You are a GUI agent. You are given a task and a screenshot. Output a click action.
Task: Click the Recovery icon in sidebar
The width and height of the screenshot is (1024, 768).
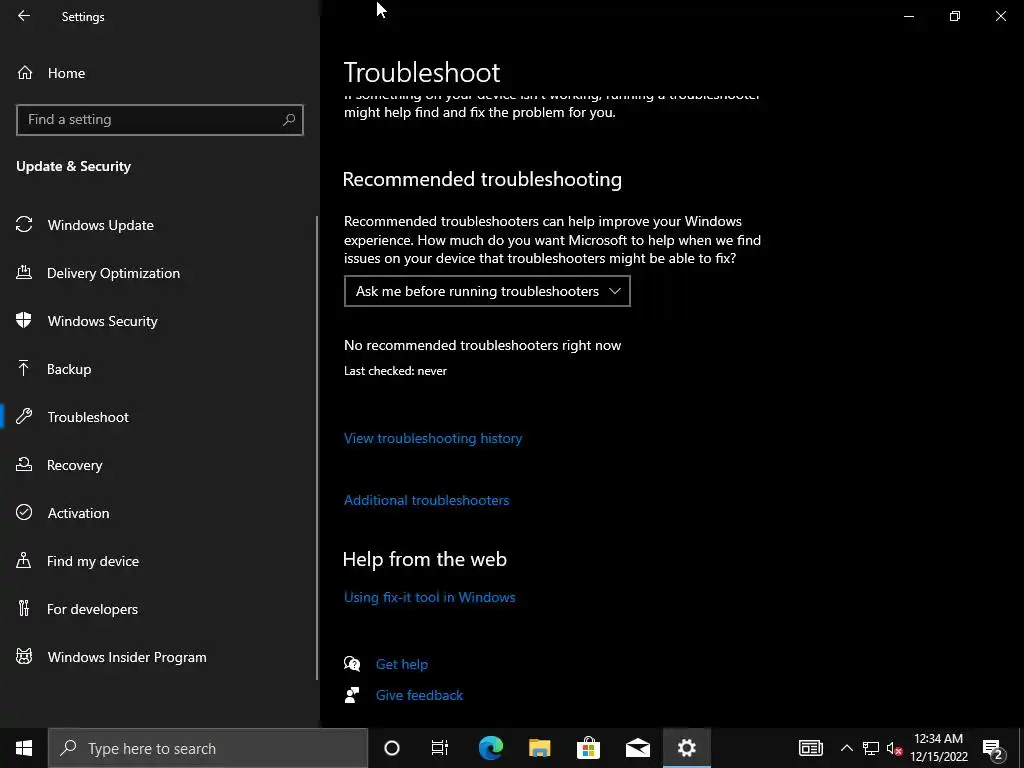click(24, 464)
